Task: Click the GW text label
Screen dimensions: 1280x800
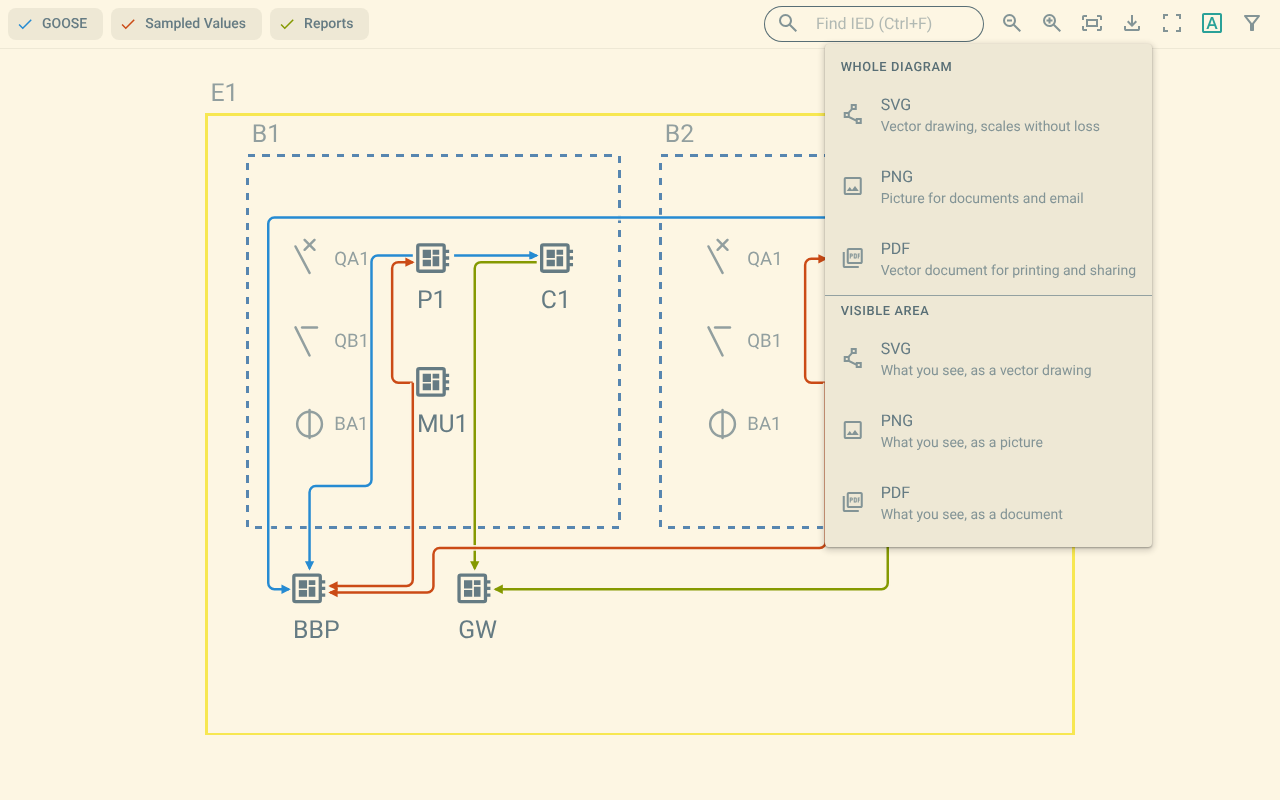Action: [x=477, y=630]
